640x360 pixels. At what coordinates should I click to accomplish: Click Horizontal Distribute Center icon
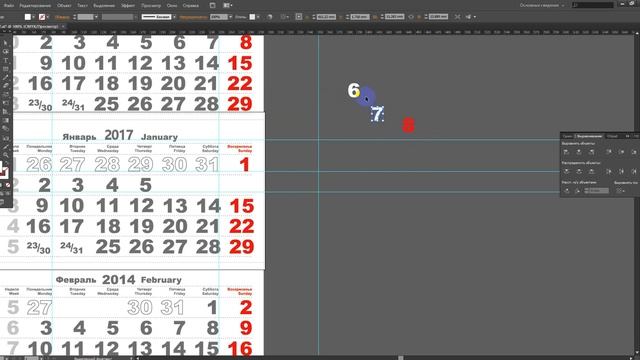pyautogui.click(x=621, y=171)
